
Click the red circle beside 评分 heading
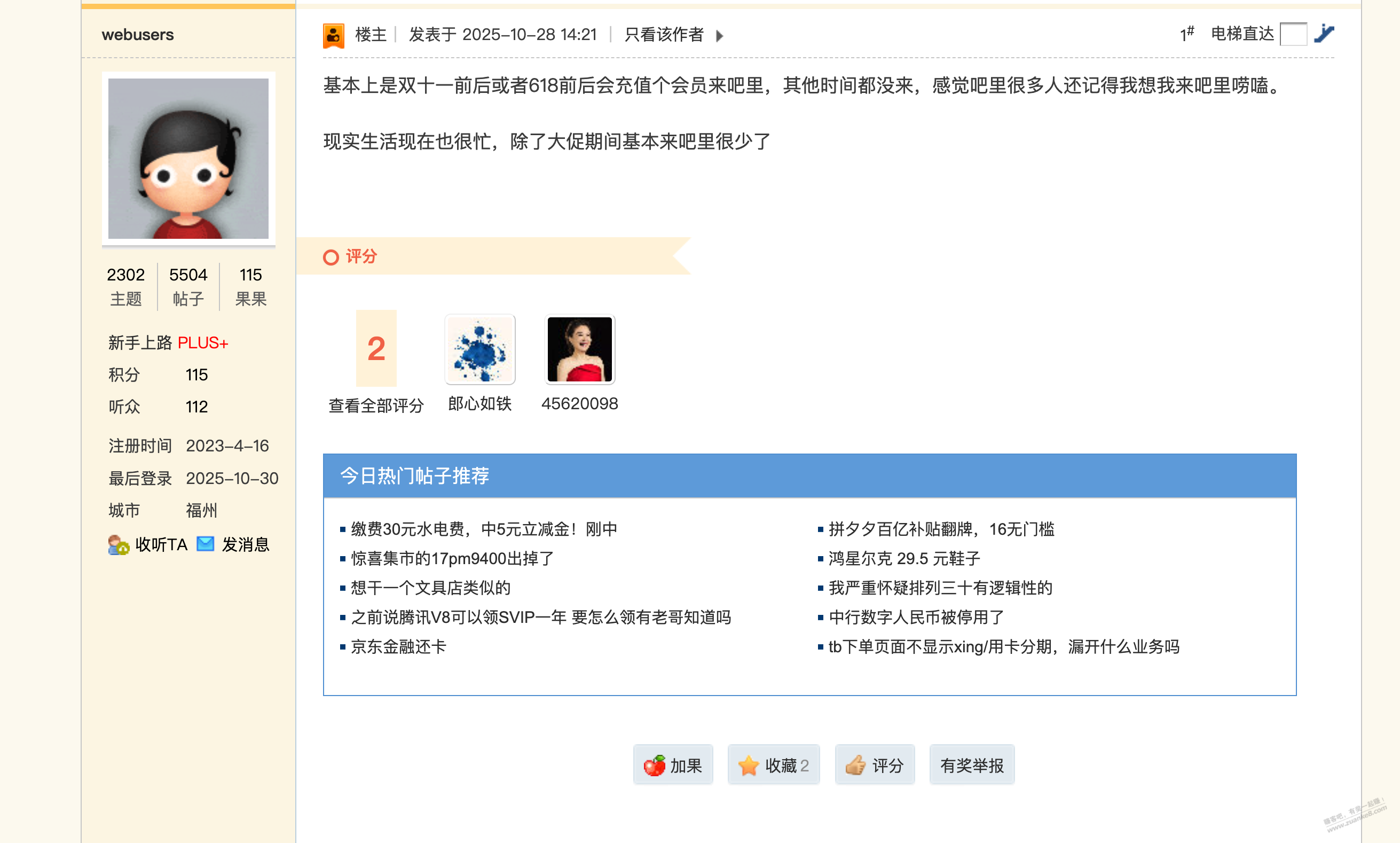pyautogui.click(x=331, y=257)
